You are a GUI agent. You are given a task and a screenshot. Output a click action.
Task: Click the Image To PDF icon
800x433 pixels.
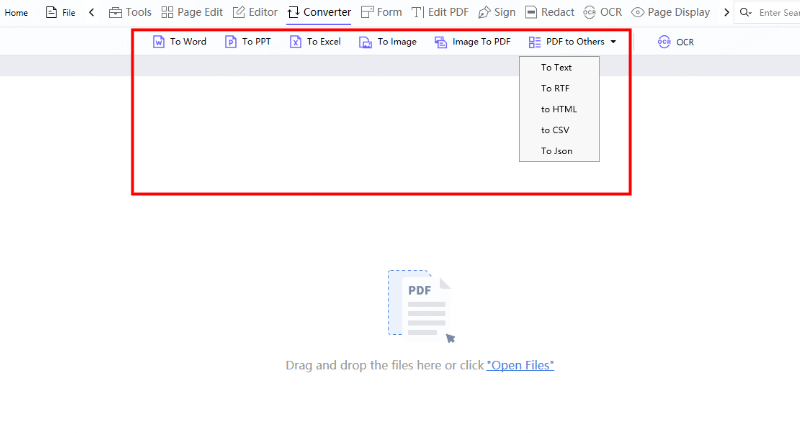pyautogui.click(x=441, y=42)
